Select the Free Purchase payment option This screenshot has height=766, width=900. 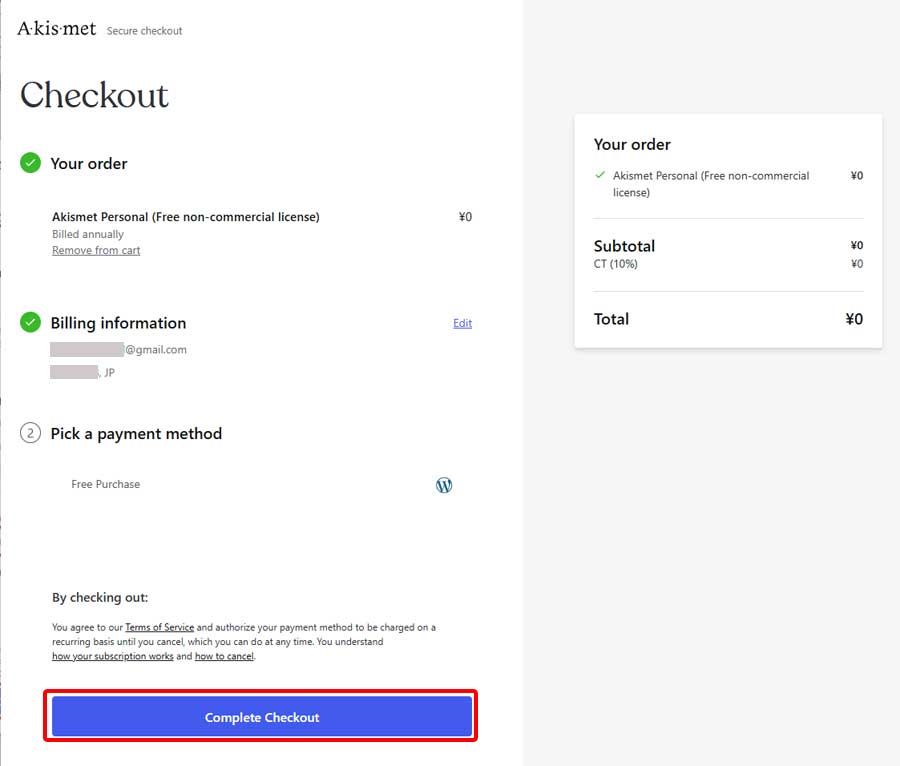(106, 484)
